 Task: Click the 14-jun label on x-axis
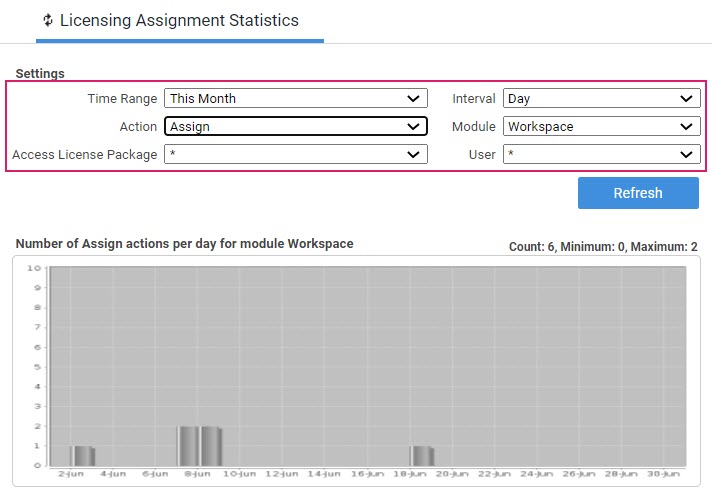point(324,474)
